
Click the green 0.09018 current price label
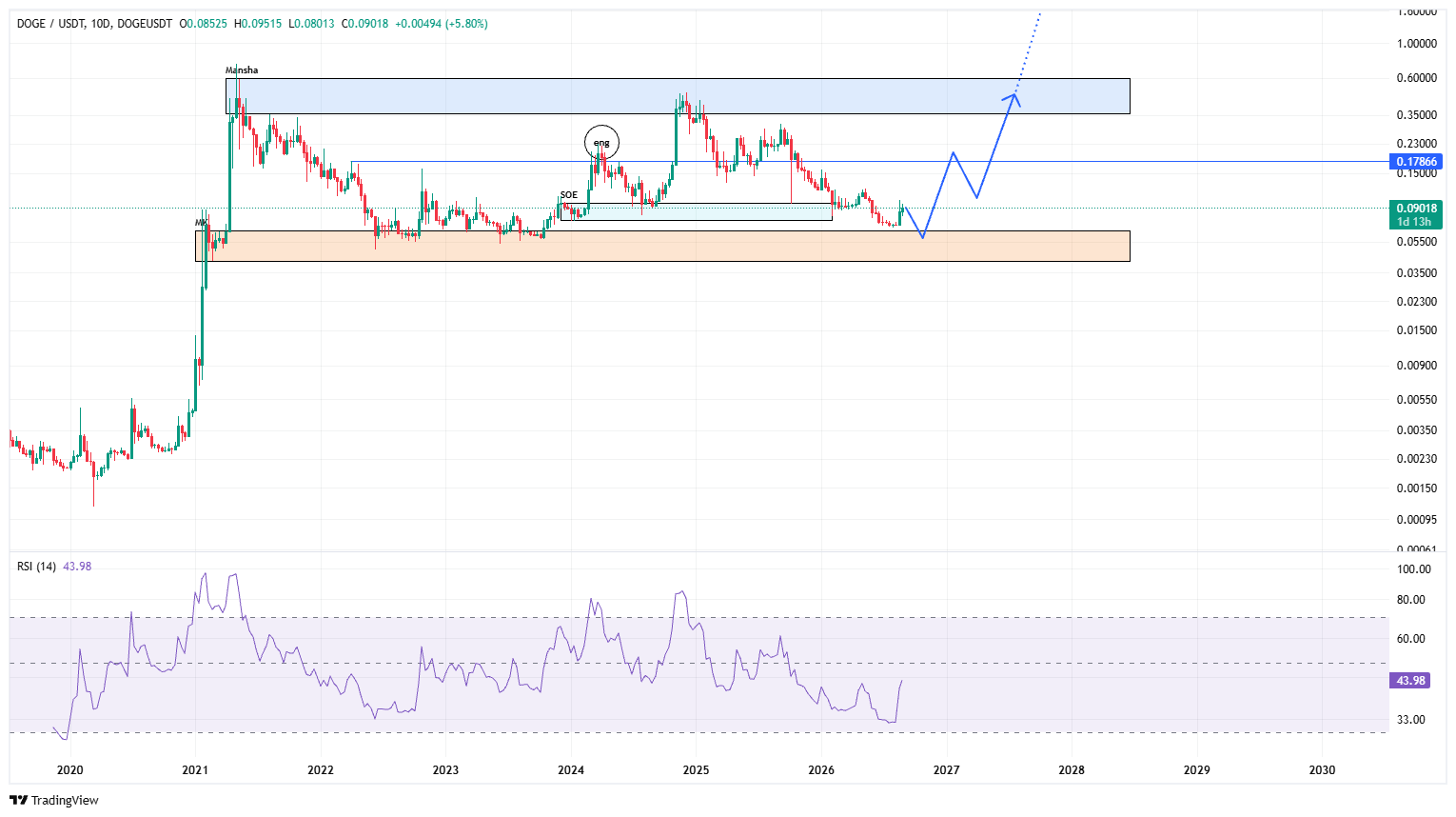click(1416, 214)
